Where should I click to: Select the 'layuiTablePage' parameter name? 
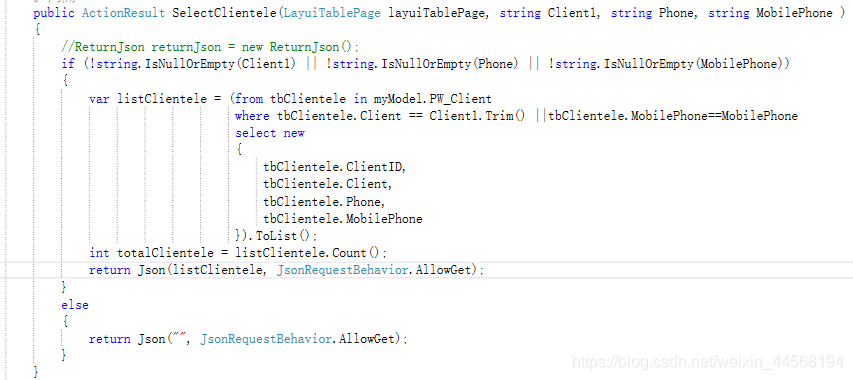coord(436,13)
